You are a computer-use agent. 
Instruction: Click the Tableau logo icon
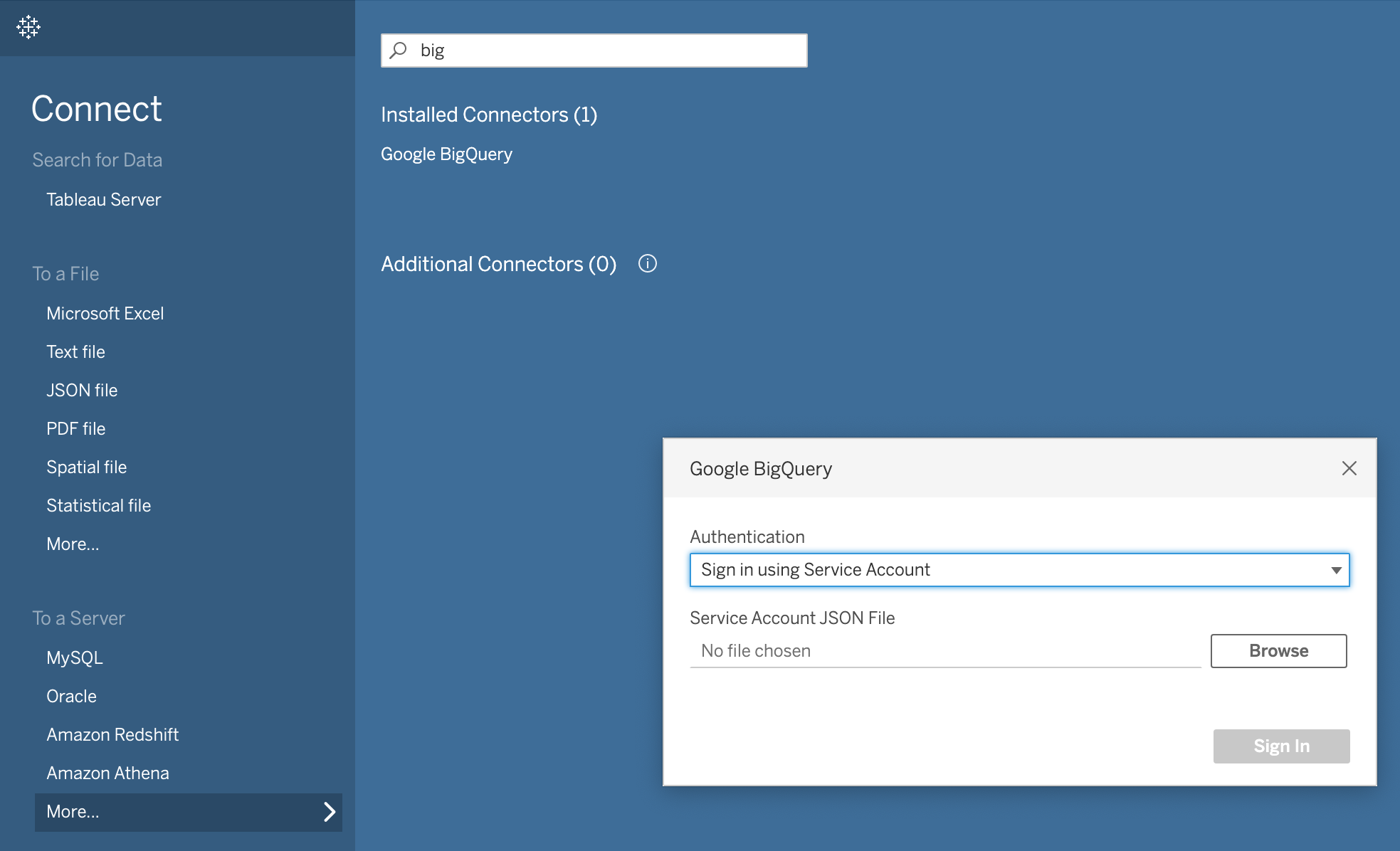tap(28, 27)
